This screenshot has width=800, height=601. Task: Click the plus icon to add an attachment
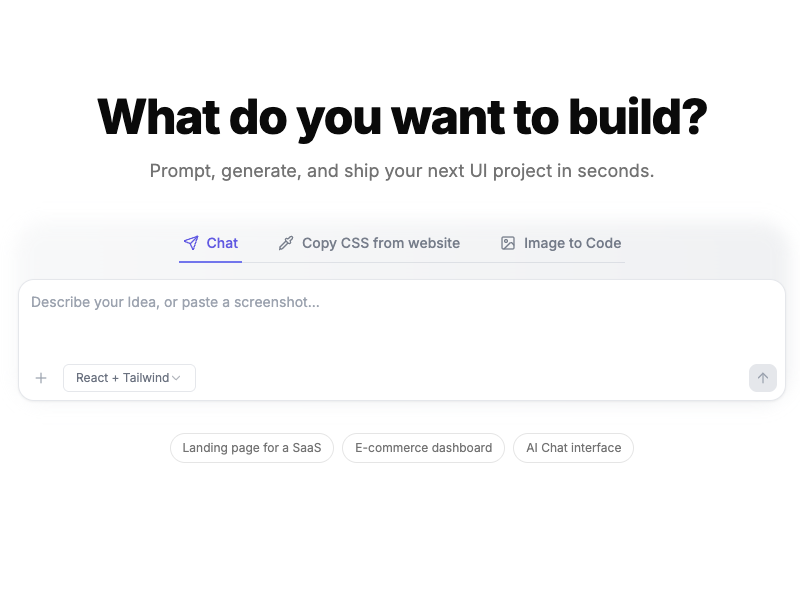41,378
